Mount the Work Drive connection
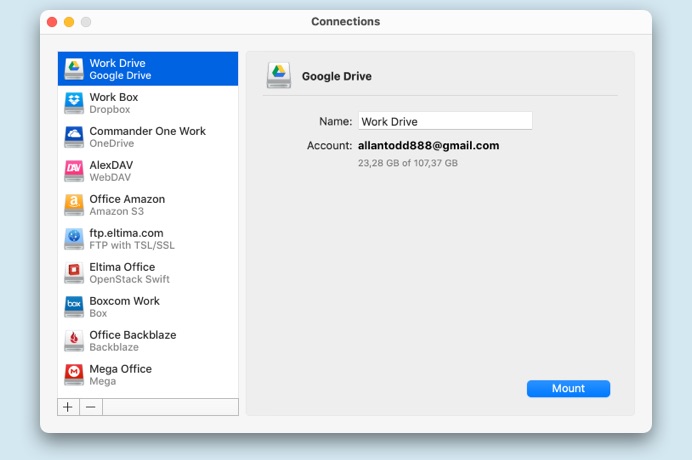 [x=568, y=388]
